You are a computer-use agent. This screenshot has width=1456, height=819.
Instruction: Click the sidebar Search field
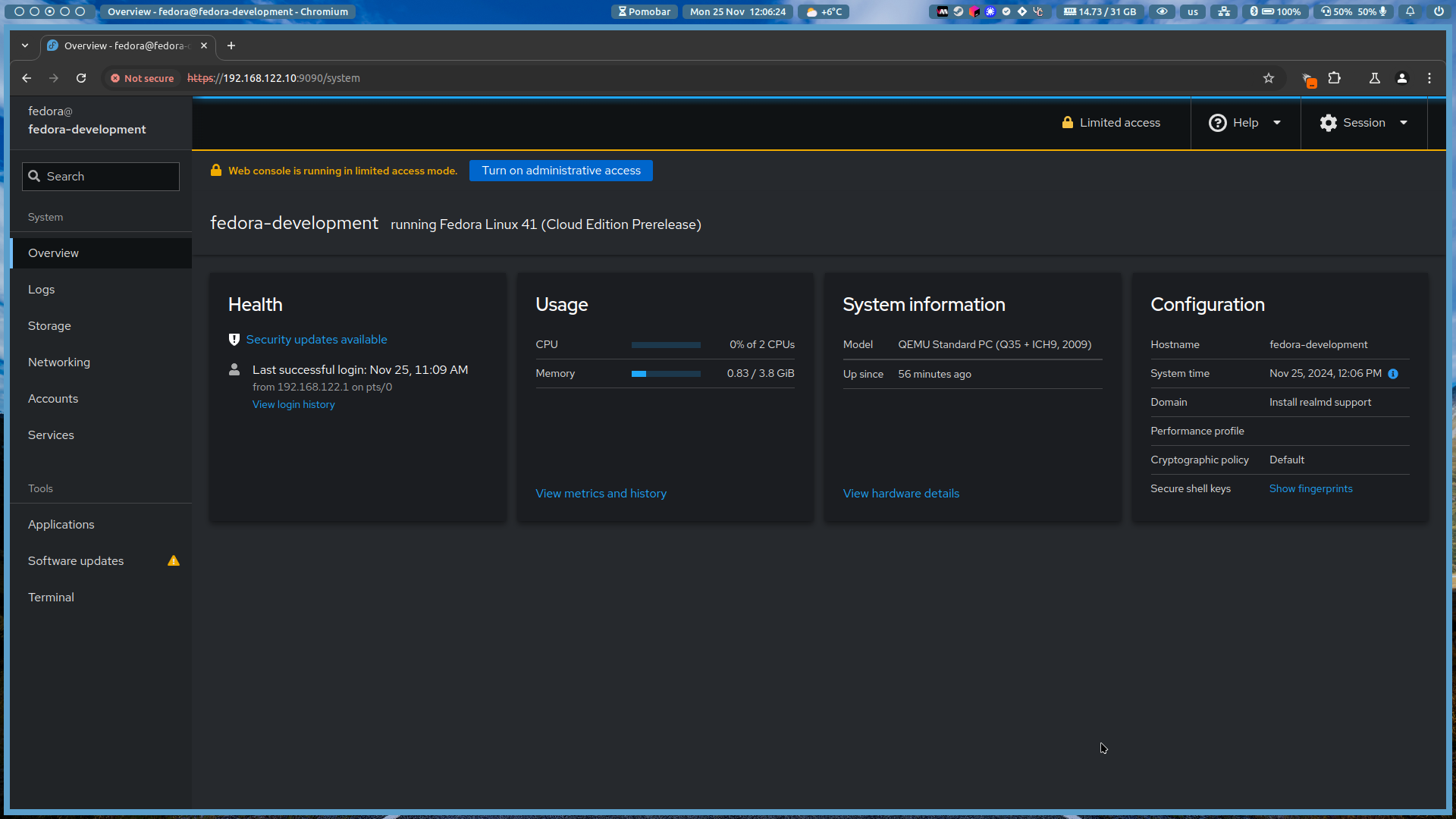(x=101, y=177)
